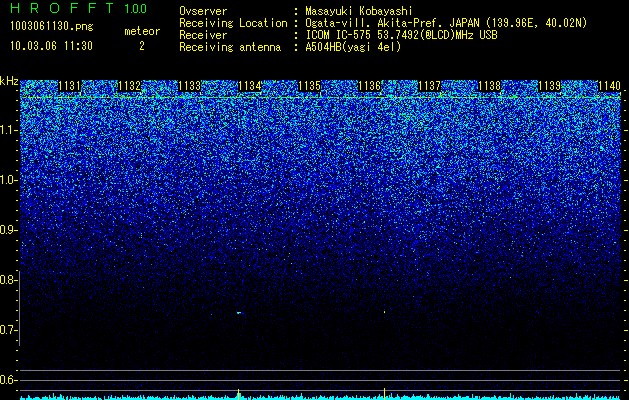Click the yellow detection tick below 1136
The width and height of the screenshot is (629, 400).
(385, 393)
